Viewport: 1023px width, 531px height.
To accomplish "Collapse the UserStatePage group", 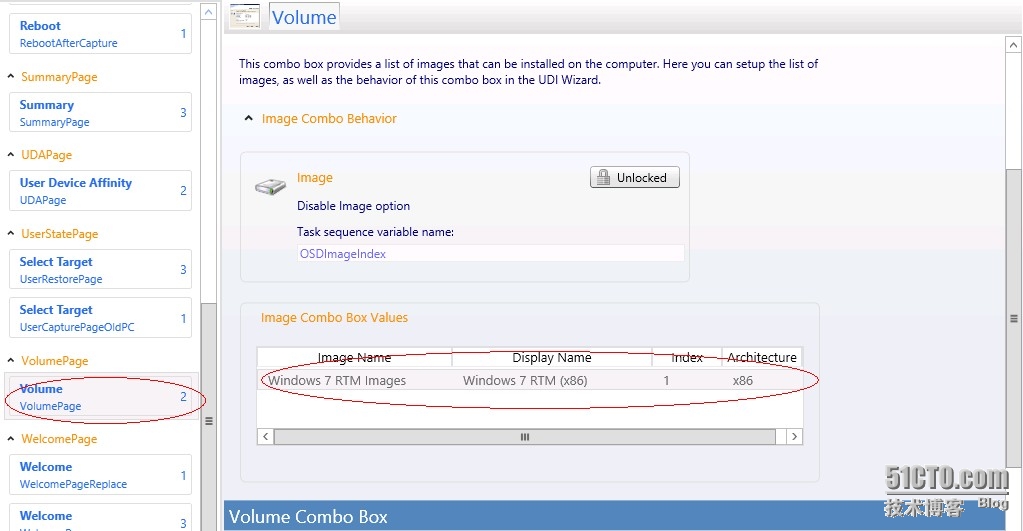I will point(11,234).
